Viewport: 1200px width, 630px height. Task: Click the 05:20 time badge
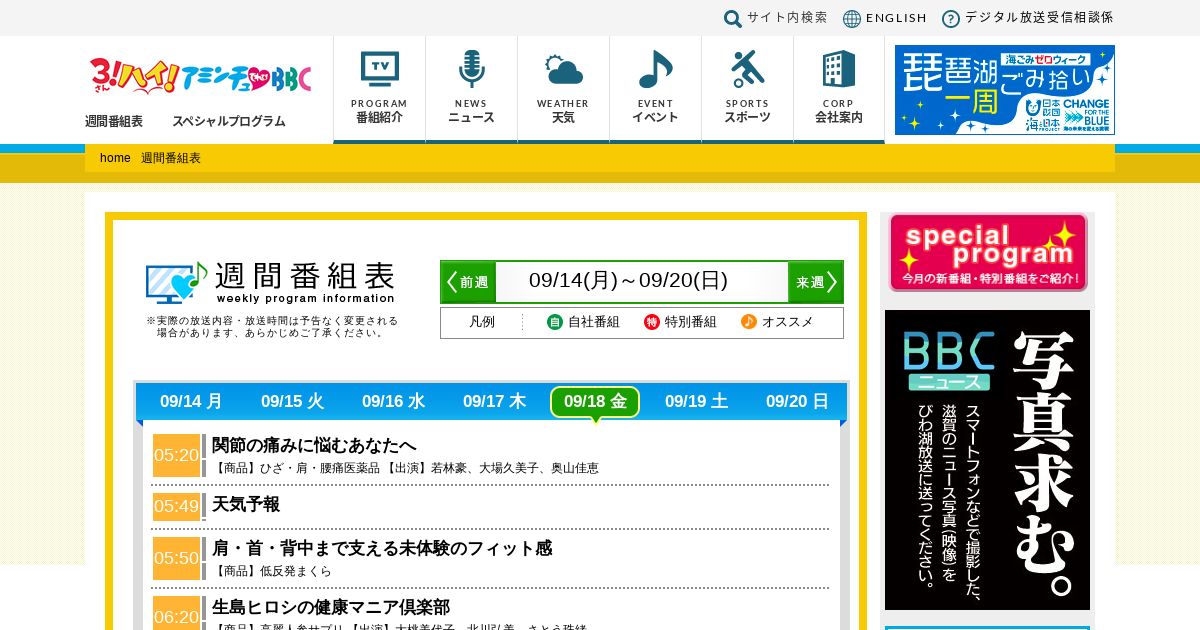pyautogui.click(x=177, y=455)
